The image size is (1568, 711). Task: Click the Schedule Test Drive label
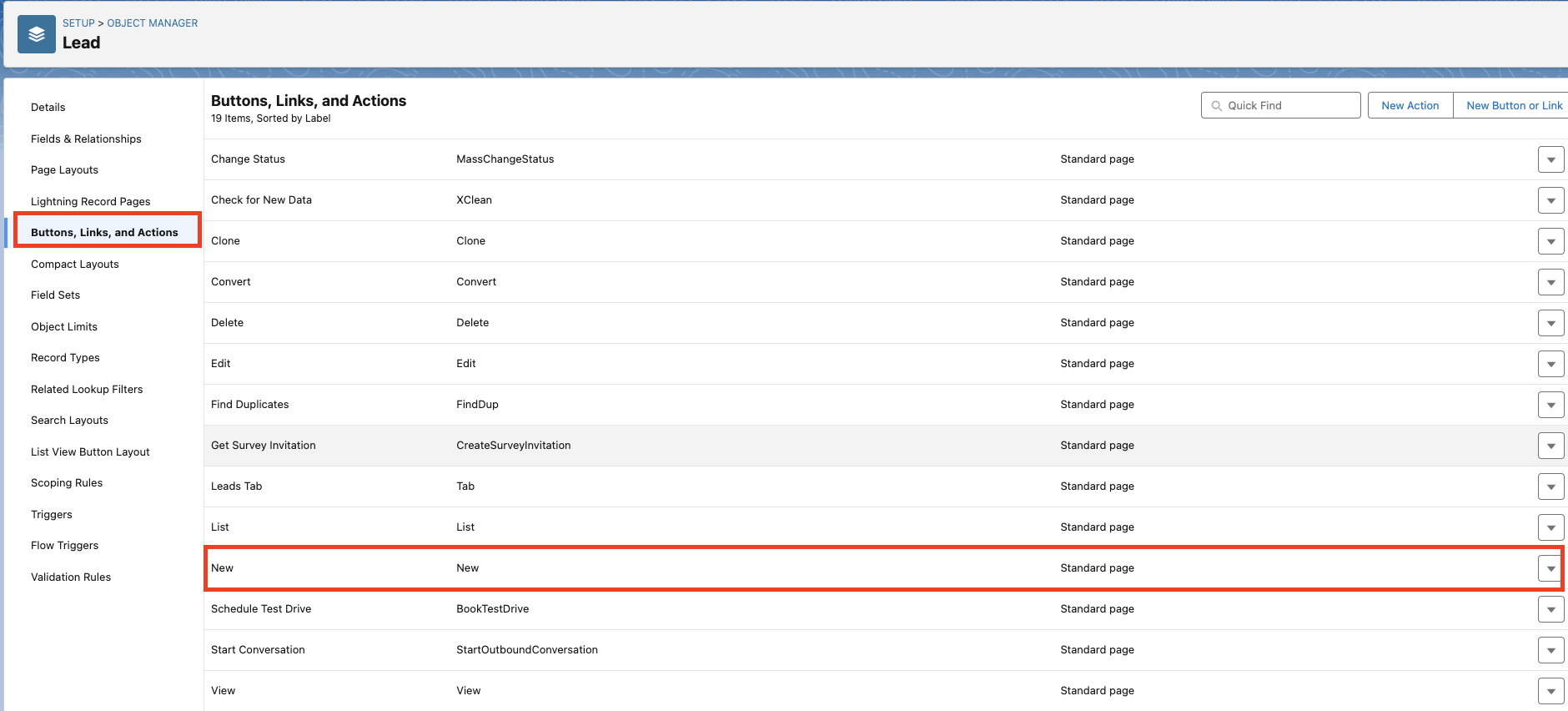(x=260, y=609)
